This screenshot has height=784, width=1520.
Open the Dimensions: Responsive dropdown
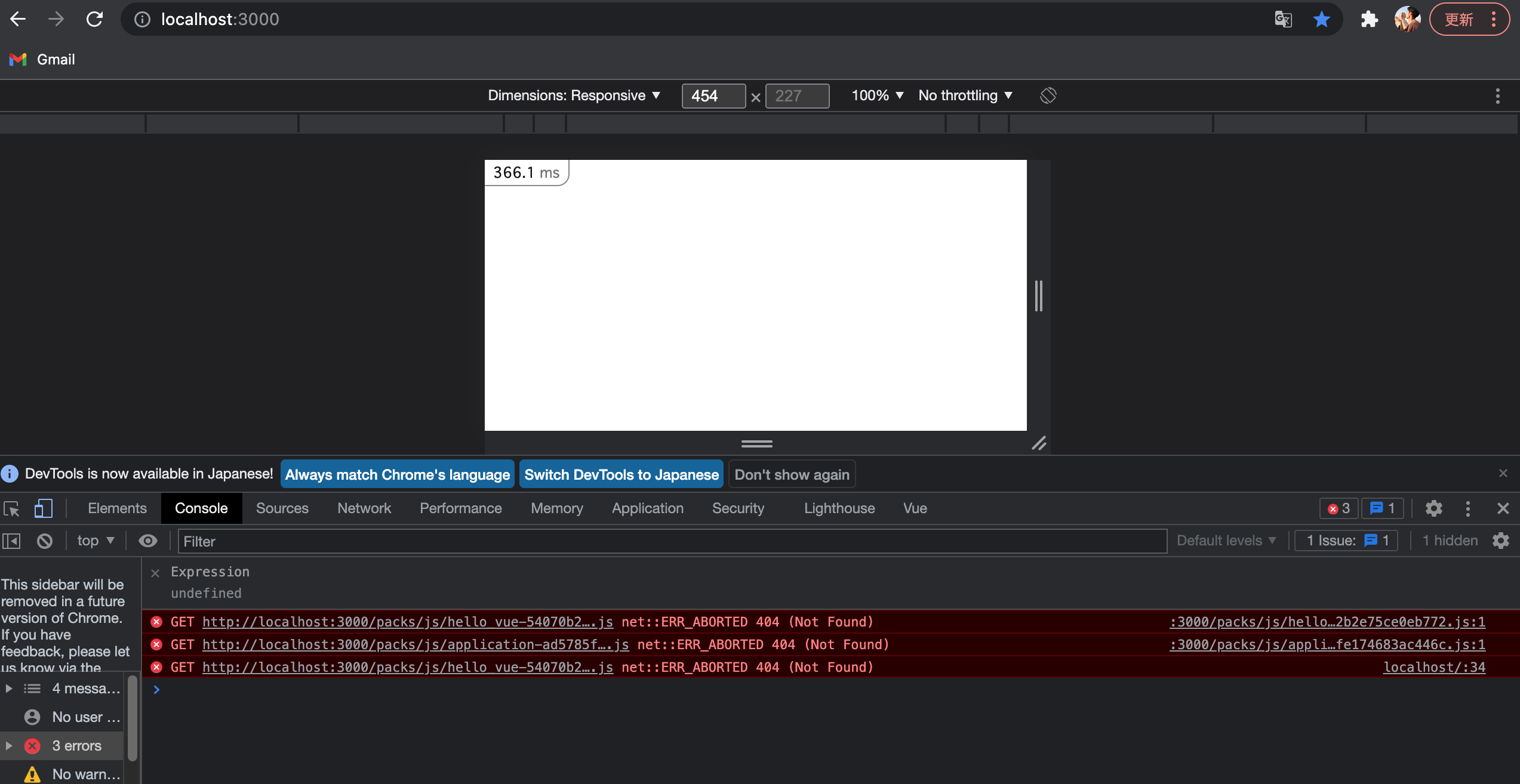coord(574,95)
